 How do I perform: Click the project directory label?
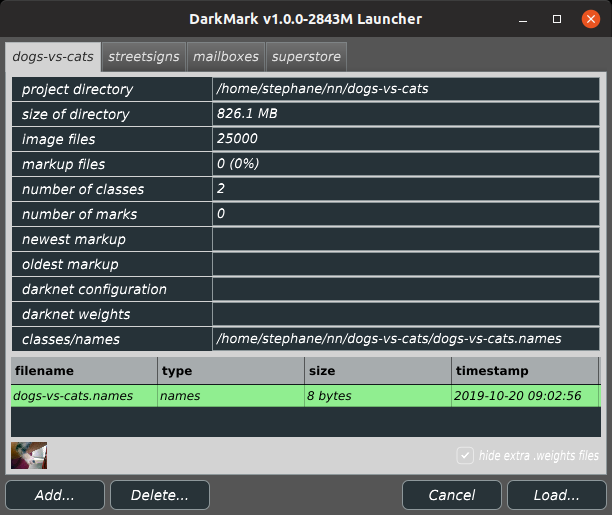pos(112,89)
